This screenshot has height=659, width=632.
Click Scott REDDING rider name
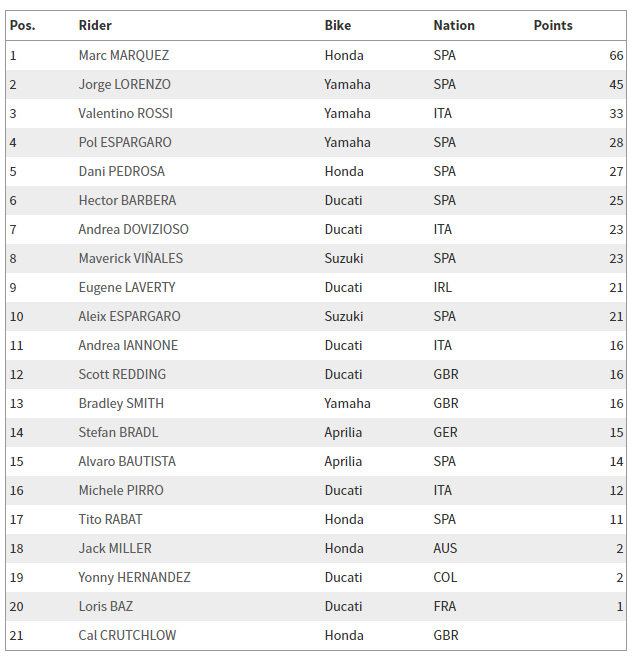[x=122, y=374]
